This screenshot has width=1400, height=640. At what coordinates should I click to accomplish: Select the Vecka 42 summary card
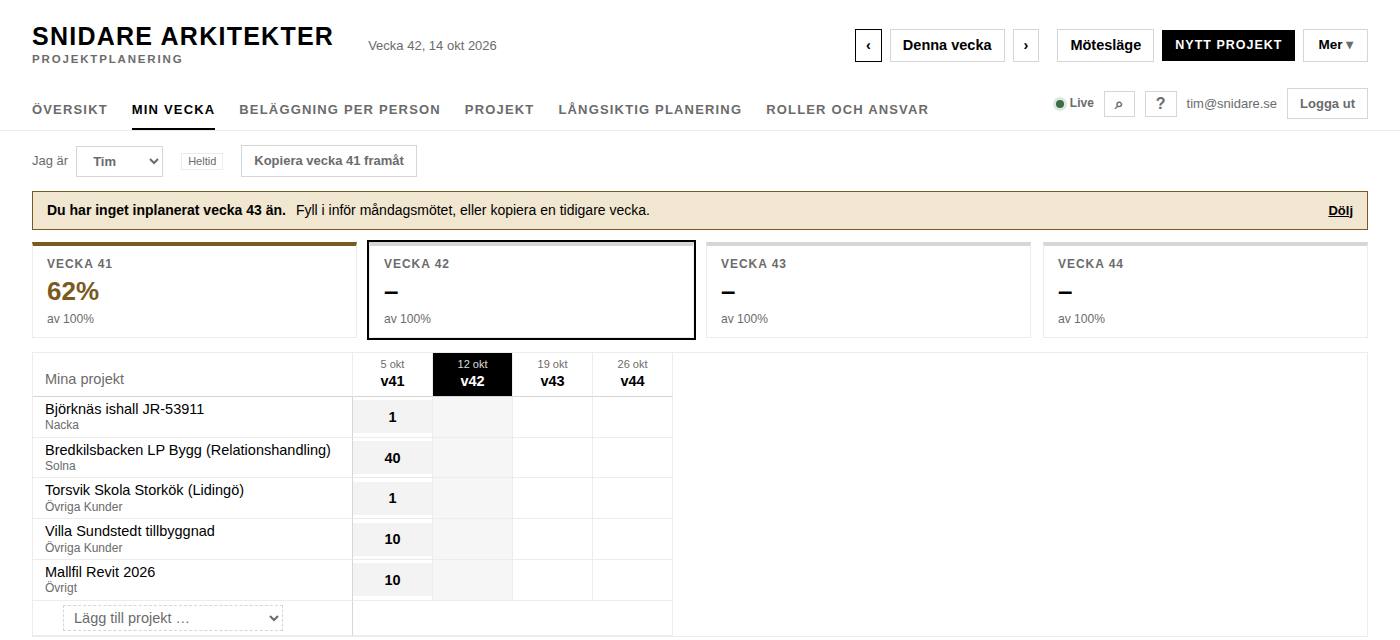tap(531, 290)
